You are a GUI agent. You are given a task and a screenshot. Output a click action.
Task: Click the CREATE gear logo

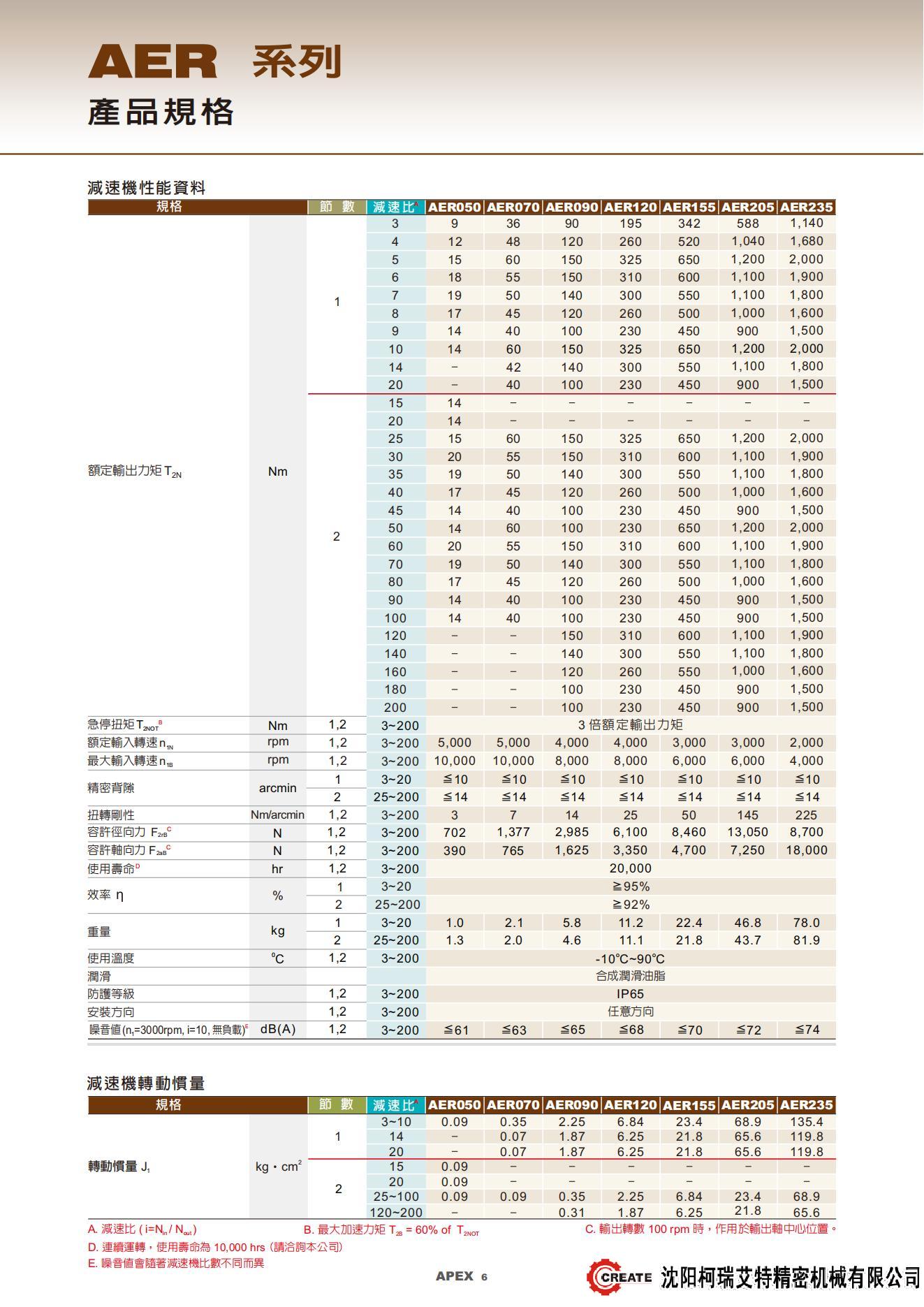tap(619, 1277)
